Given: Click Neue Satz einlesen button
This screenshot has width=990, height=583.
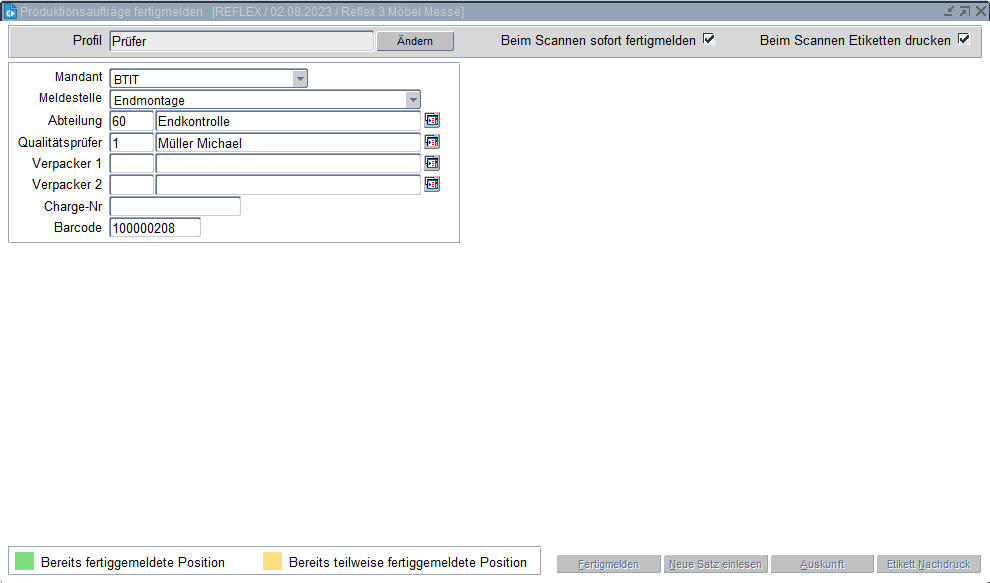Looking at the screenshot, I should 715,564.
